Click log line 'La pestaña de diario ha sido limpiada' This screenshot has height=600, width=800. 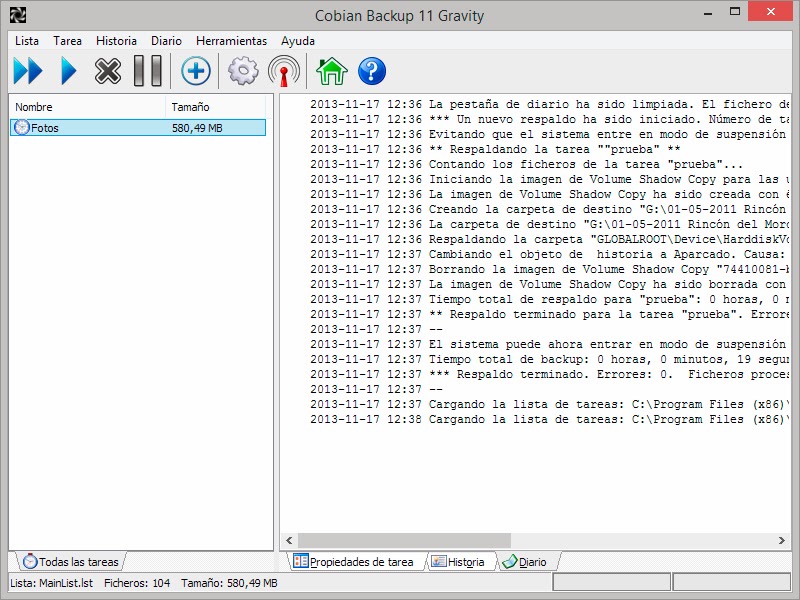549,104
